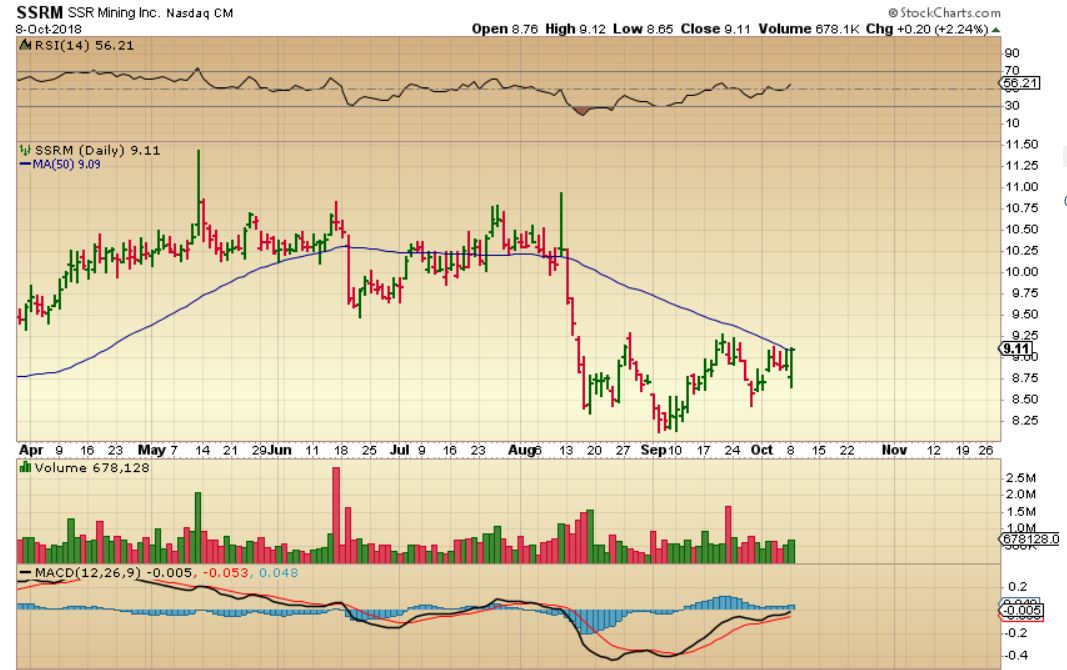Click the -0.4 MACD axis label
1067x670 pixels.
click(1017, 656)
